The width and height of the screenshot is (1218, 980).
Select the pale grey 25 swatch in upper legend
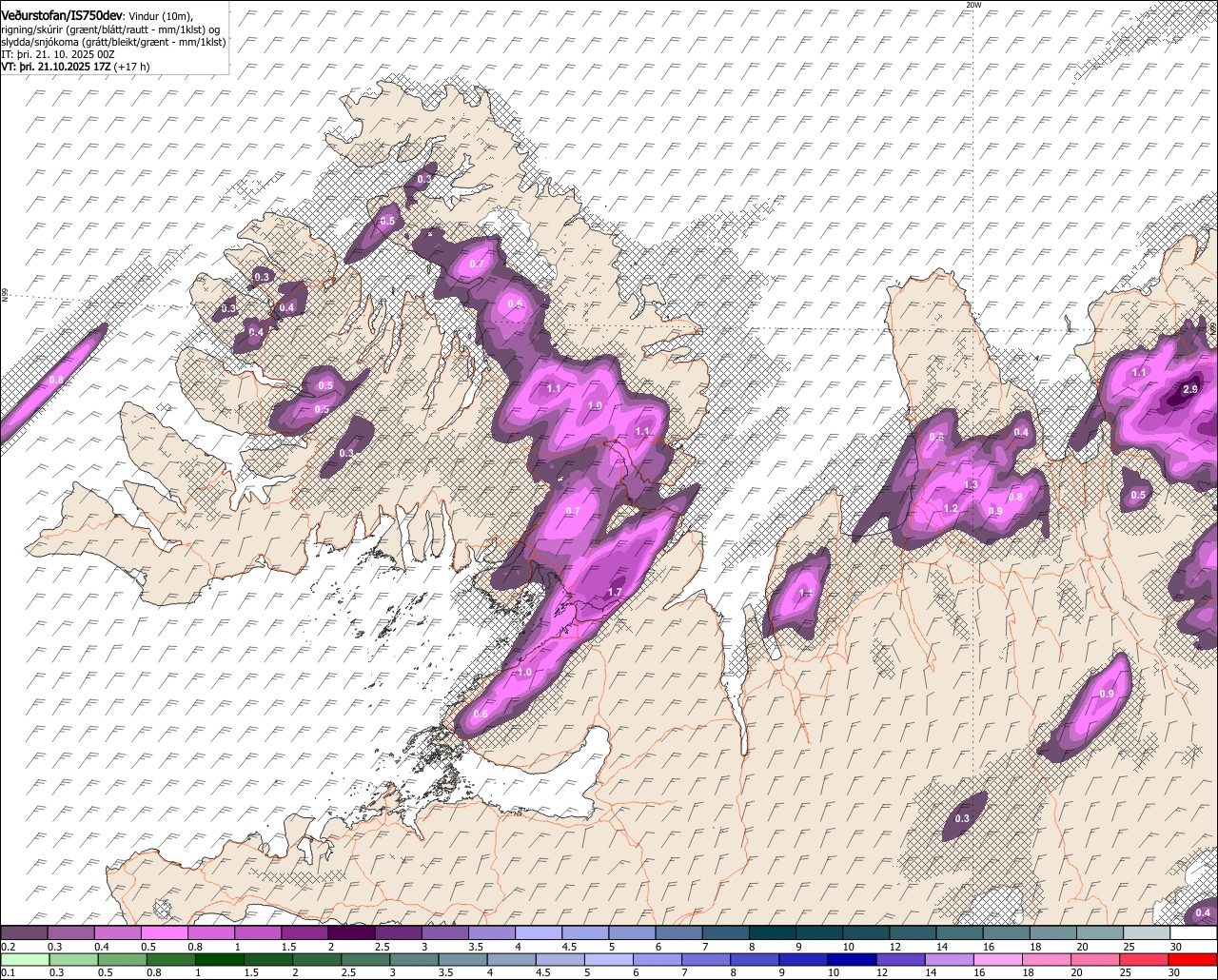point(1147,932)
